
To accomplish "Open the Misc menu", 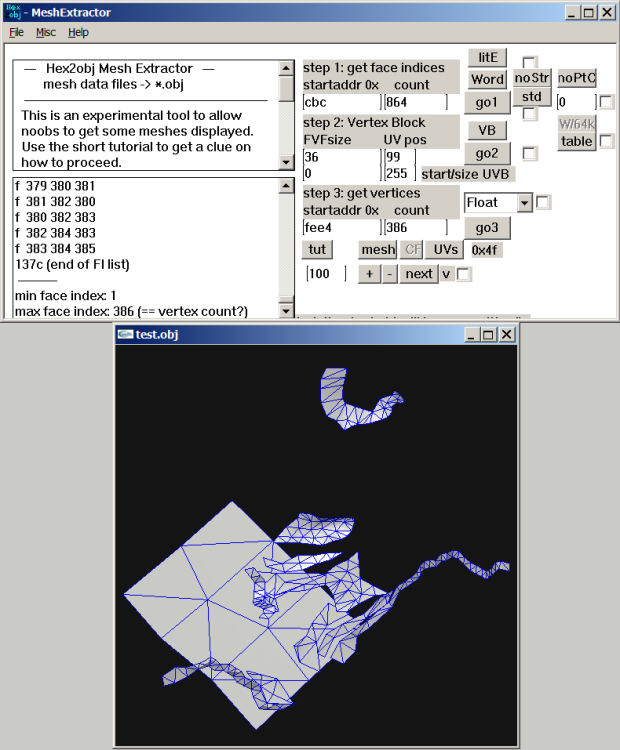I will [x=46, y=33].
